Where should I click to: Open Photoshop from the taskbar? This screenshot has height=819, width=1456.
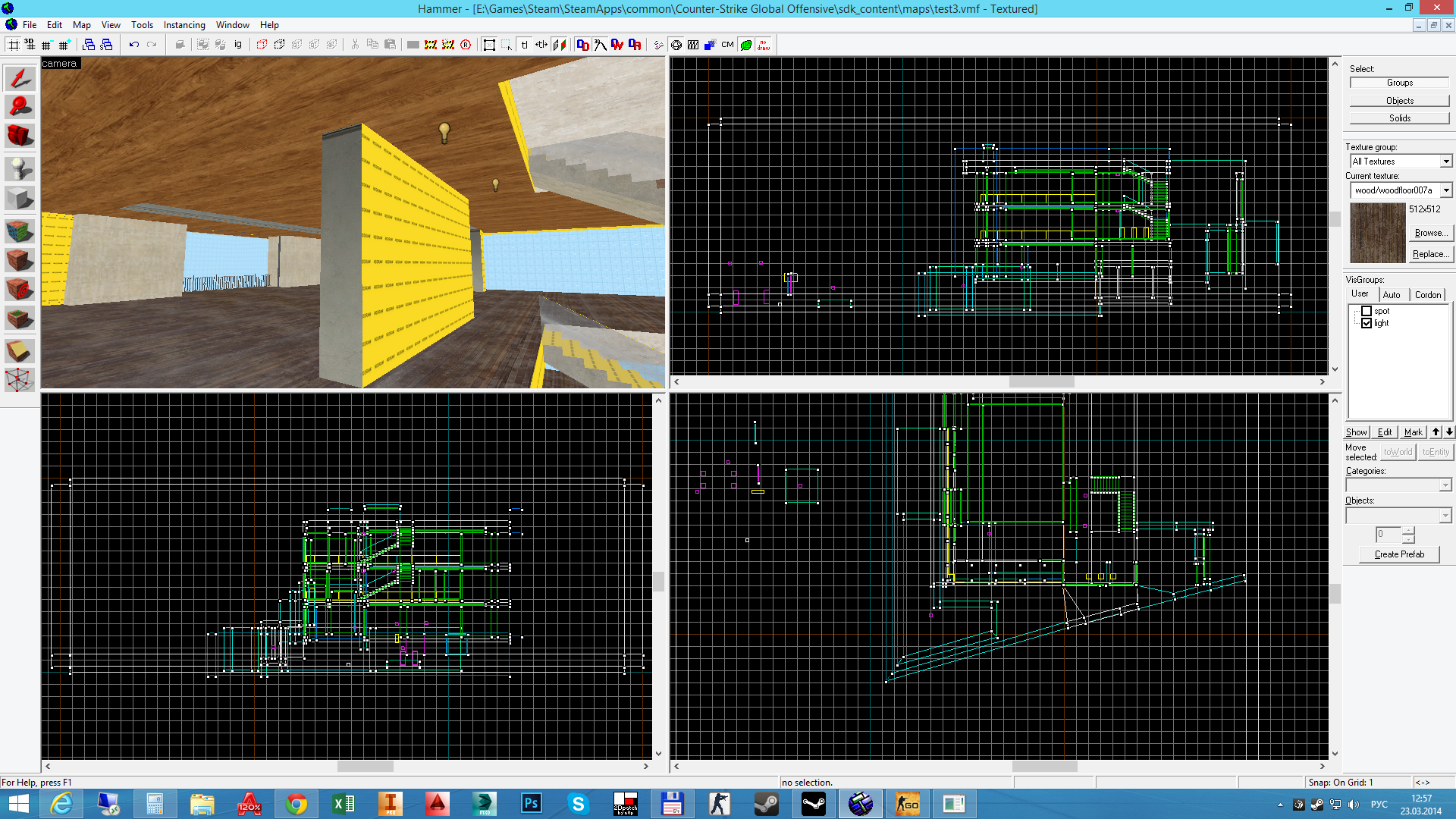pyautogui.click(x=531, y=804)
